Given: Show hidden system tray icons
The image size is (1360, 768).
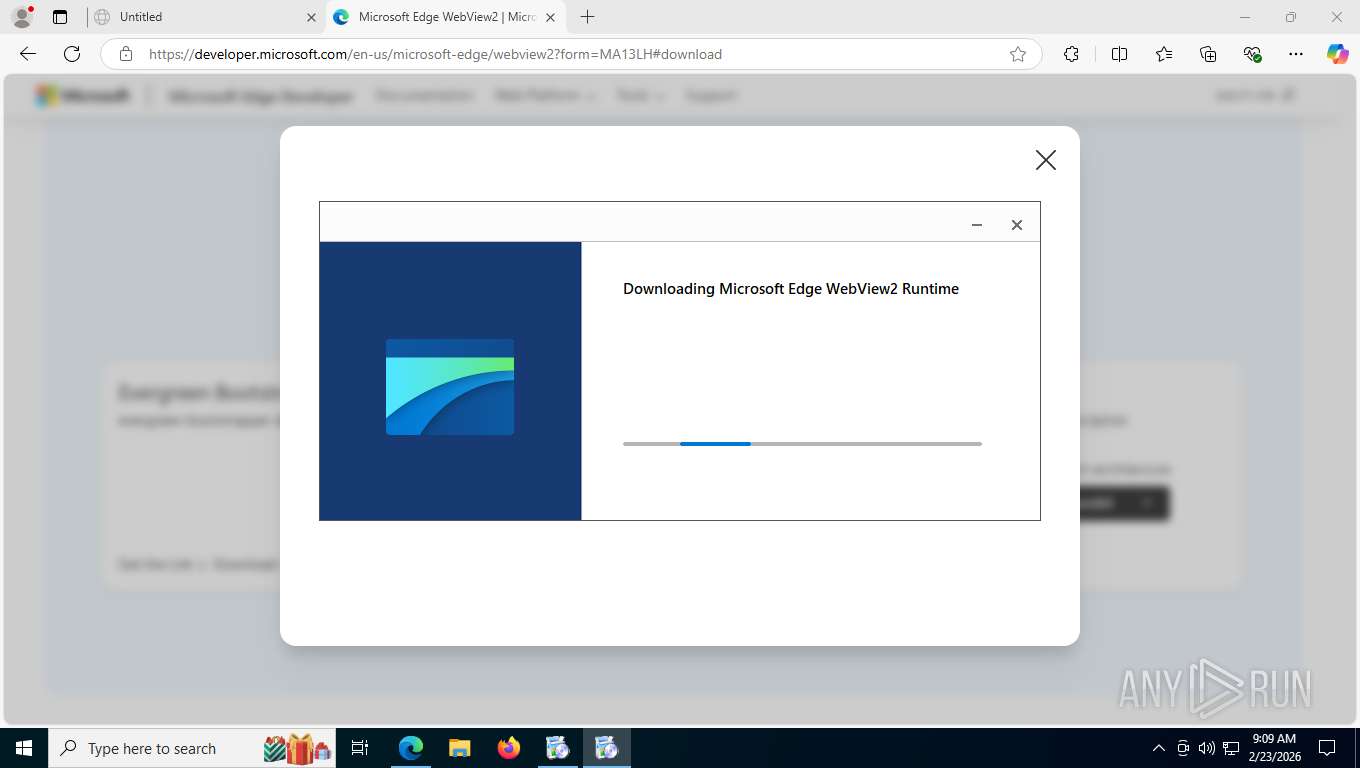Looking at the screenshot, I should (1159, 748).
